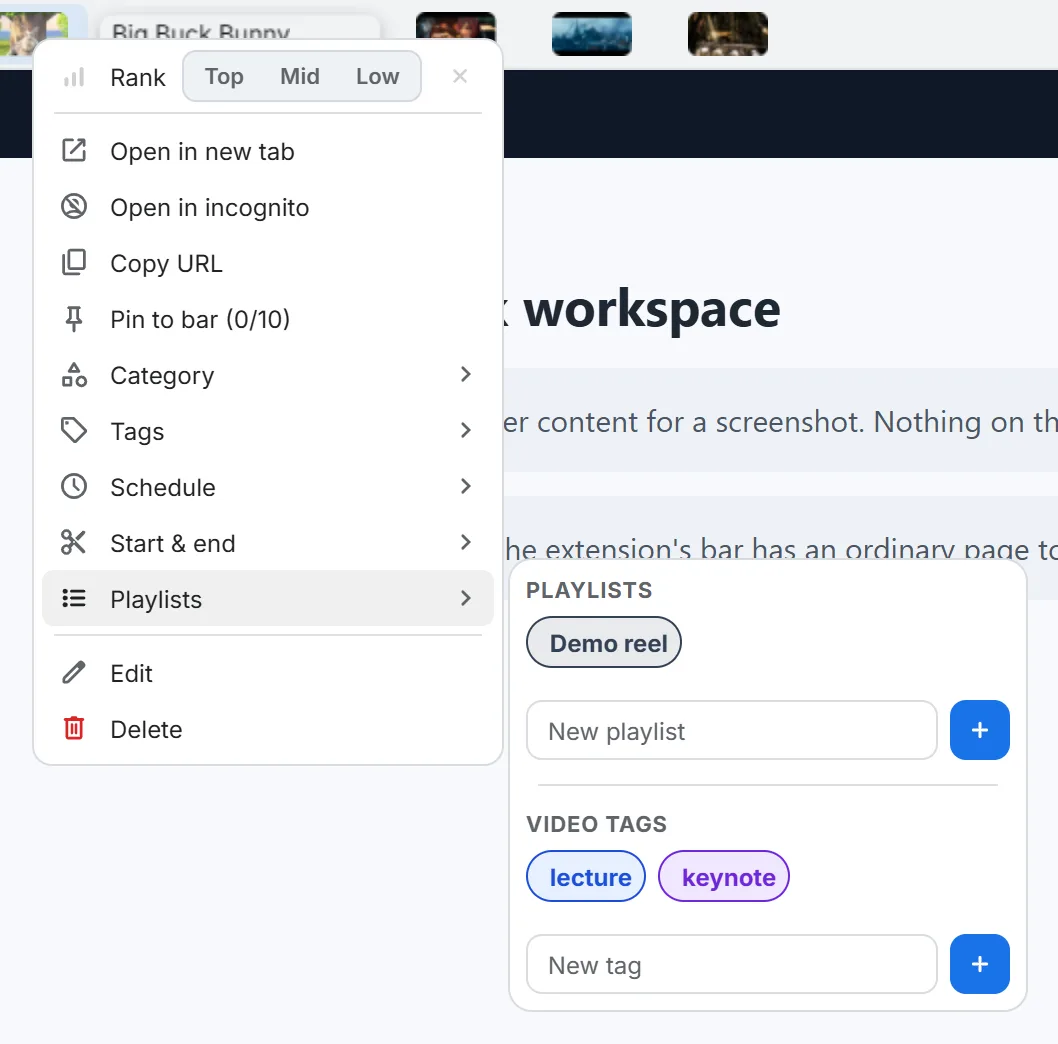Expand the Playlists submenu chevron
Image resolution: width=1058 pixels, height=1044 pixels.
[x=466, y=599]
